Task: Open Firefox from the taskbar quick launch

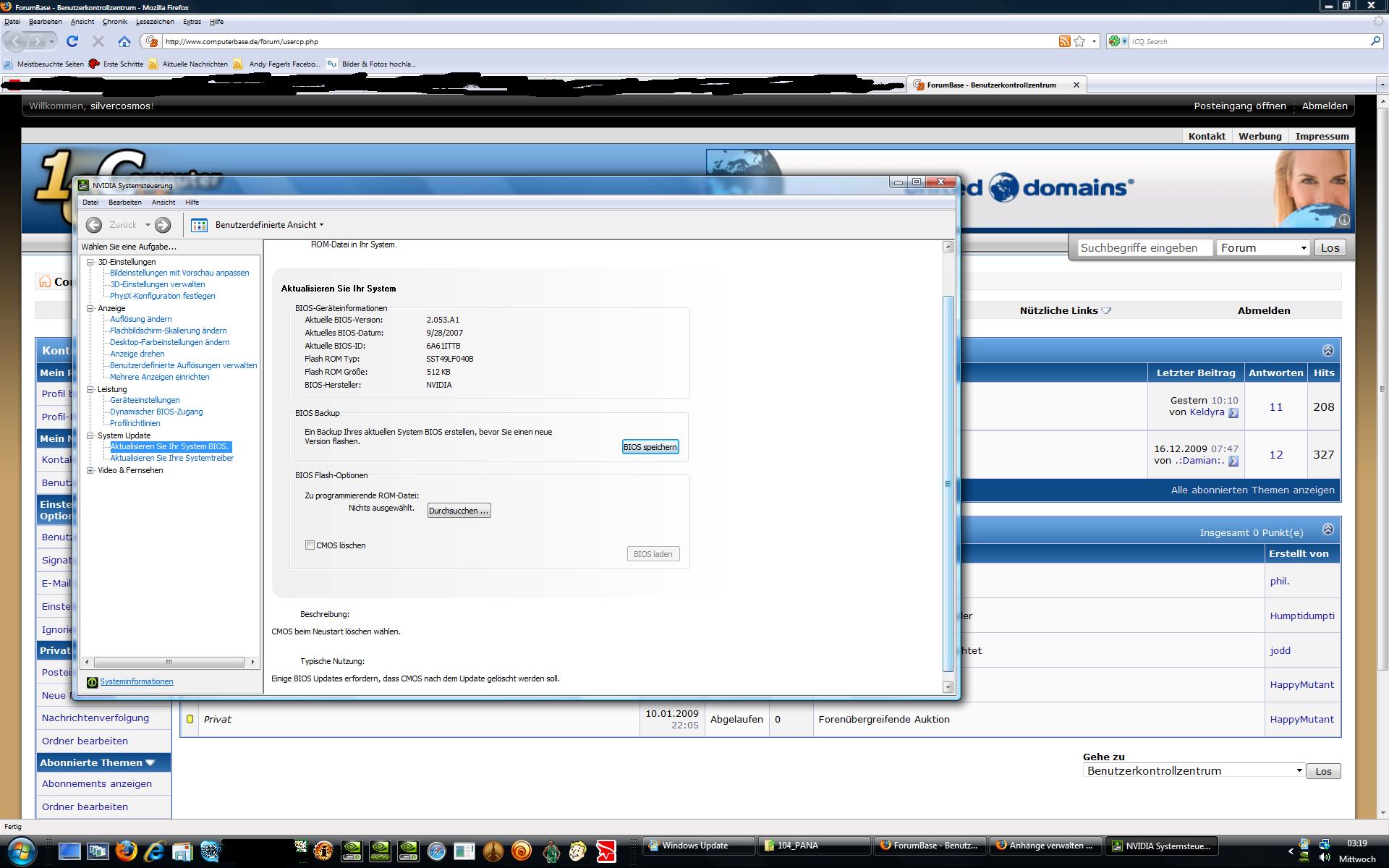Action: 126,851
